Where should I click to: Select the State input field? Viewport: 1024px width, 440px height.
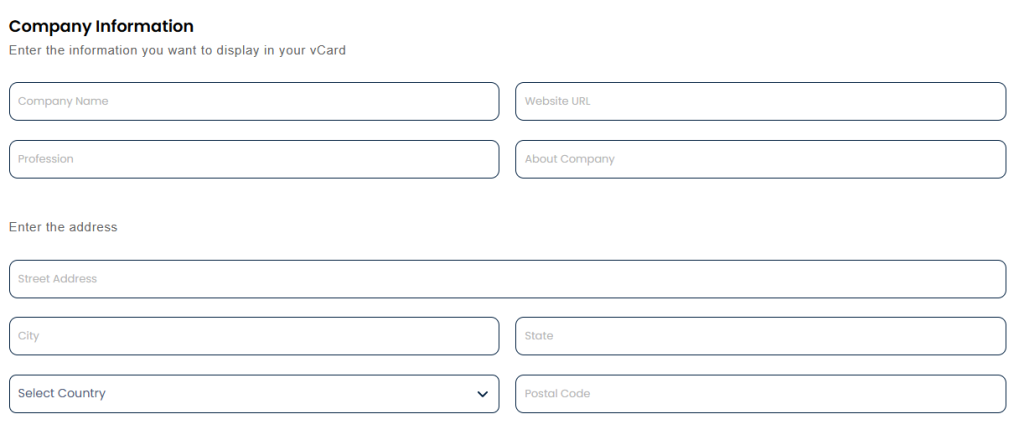(x=760, y=336)
